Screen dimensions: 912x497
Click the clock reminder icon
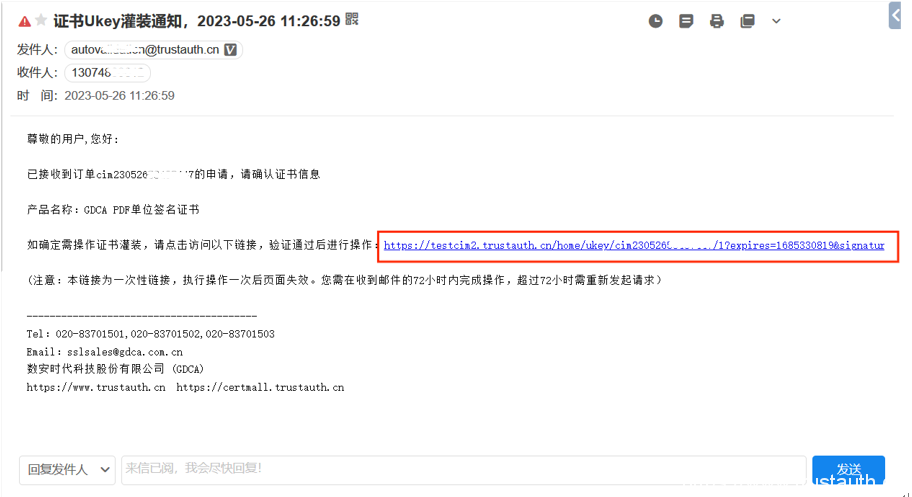[x=656, y=22]
